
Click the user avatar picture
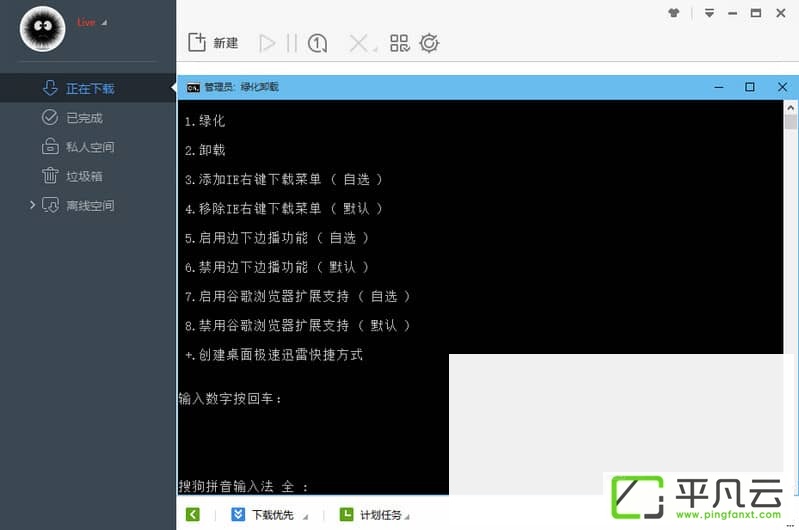tap(42, 29)
